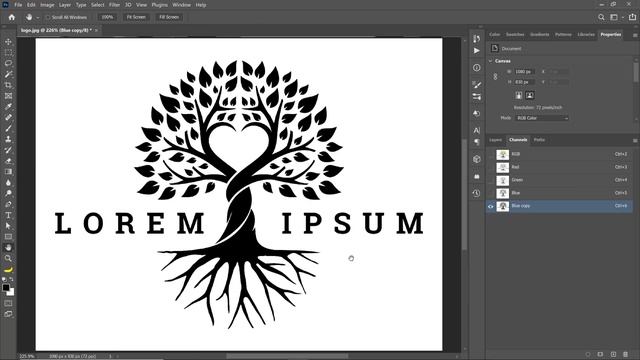Select the Pen tool
The image size is (640, 360).
click(x=8, y=204)
